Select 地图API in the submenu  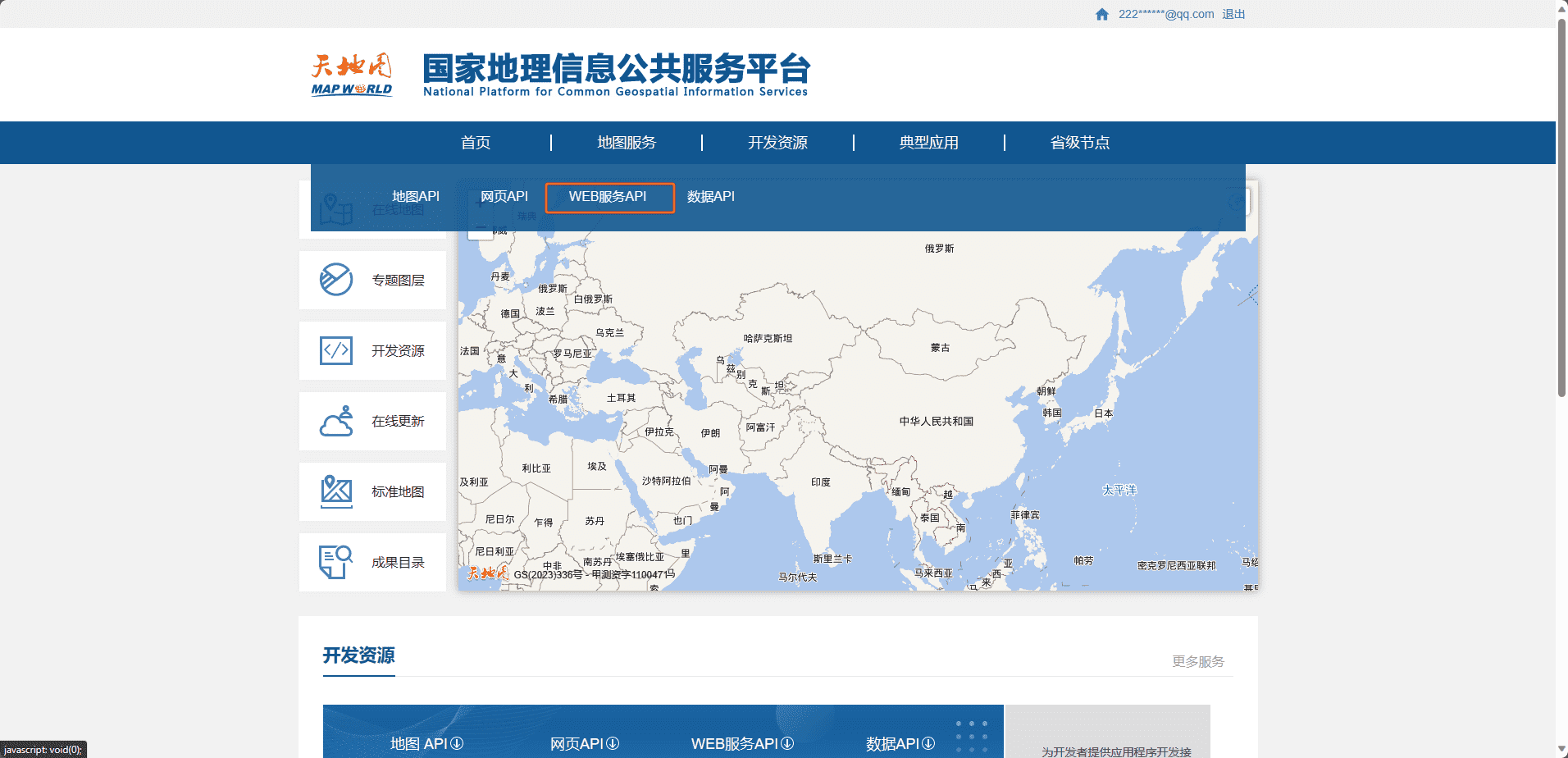click(x=416, y=197)
